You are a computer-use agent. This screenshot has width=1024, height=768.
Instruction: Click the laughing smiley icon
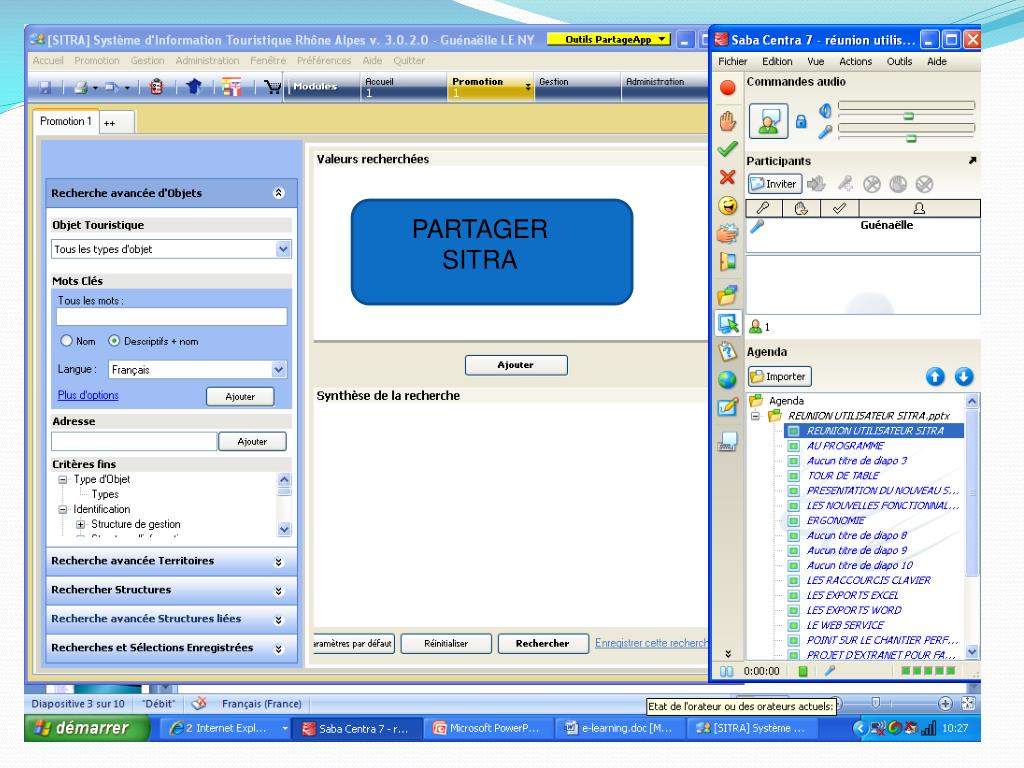pos(728,206)
